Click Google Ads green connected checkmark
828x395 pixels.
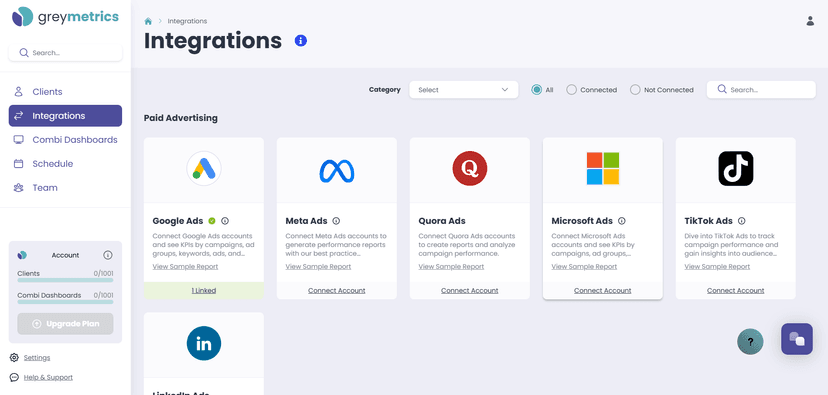point(212,221)
